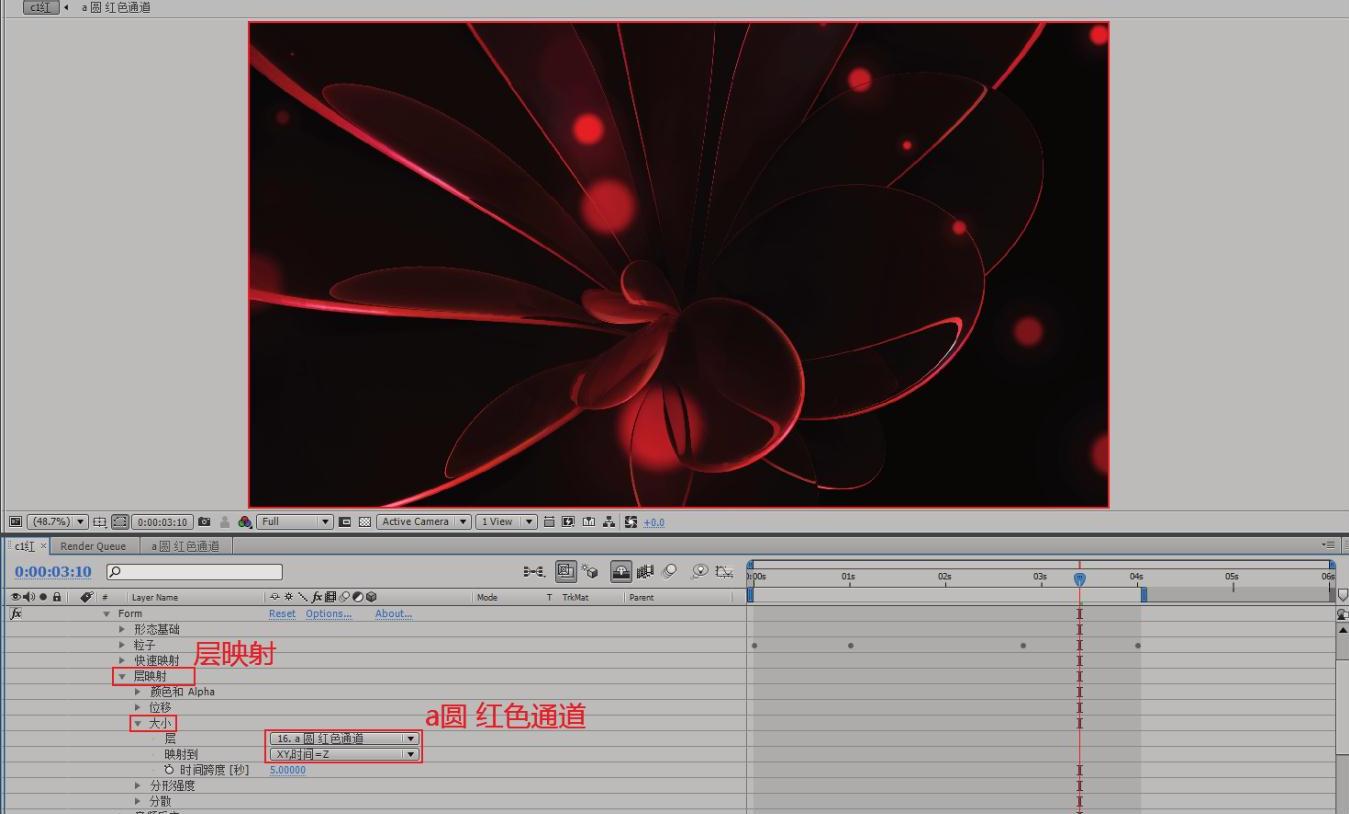Image resolution: width=1349 pixels, height=814 pixels.
Task: Click the work area end handle near 04s
Action: [1143, 594]
